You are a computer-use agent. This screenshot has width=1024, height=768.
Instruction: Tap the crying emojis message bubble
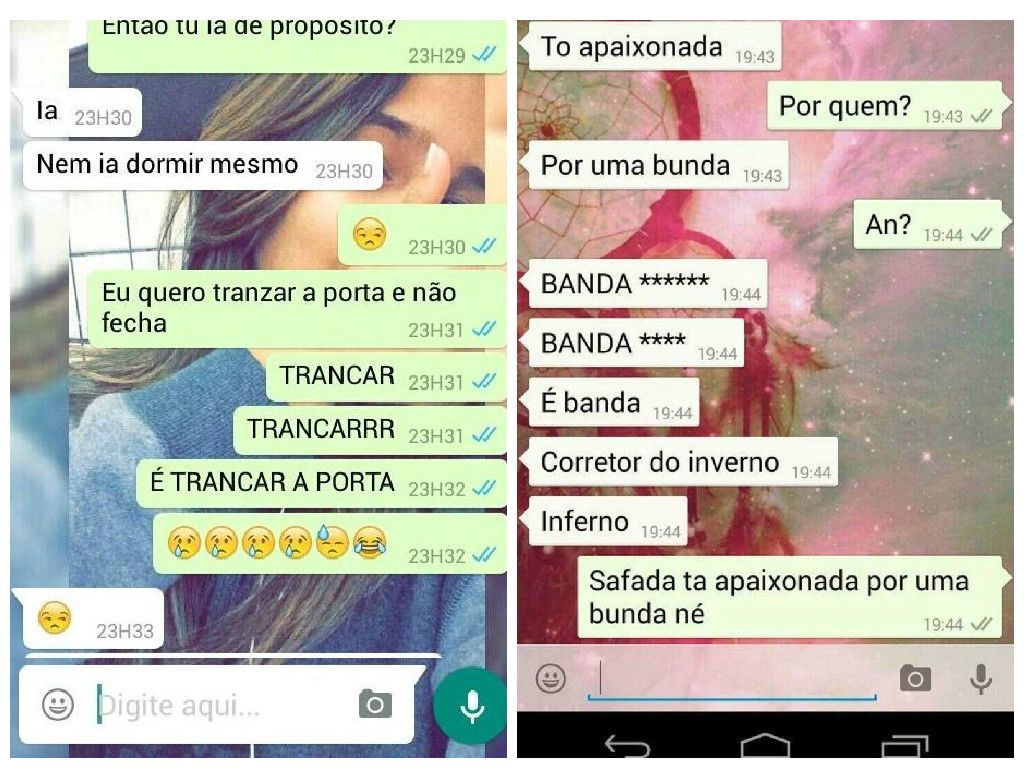point(330,544)
